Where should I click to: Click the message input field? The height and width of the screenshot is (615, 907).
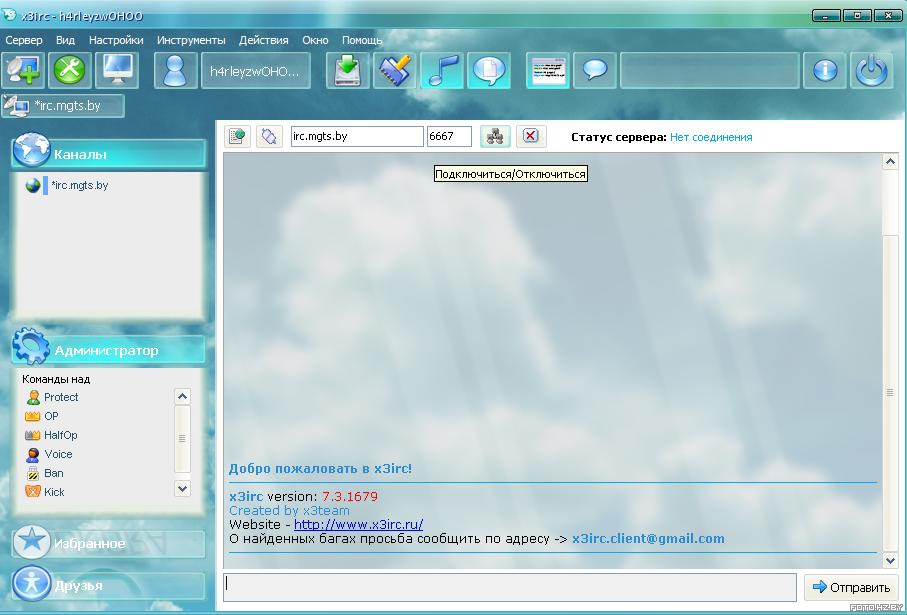[x=510, y=587]
